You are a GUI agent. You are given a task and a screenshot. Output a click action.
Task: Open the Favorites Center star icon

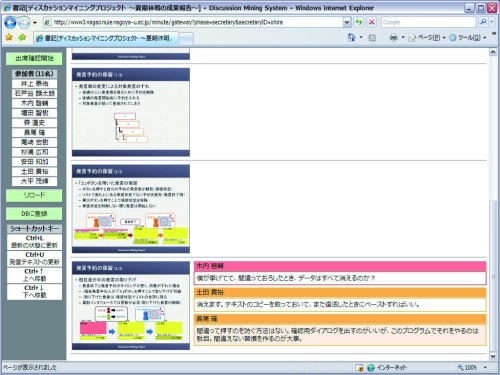[x=9, y=37]
